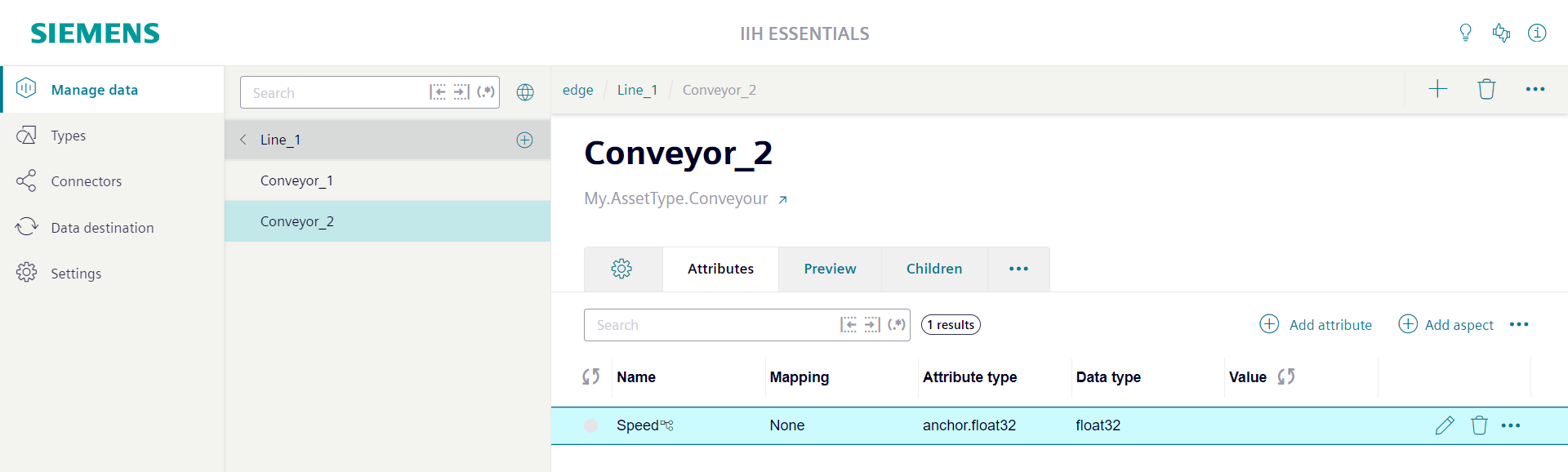Viewport: 1568px width, 472px height.
Task: Click the hierarchy icon next to Speed
Action: tap(667, 425)
